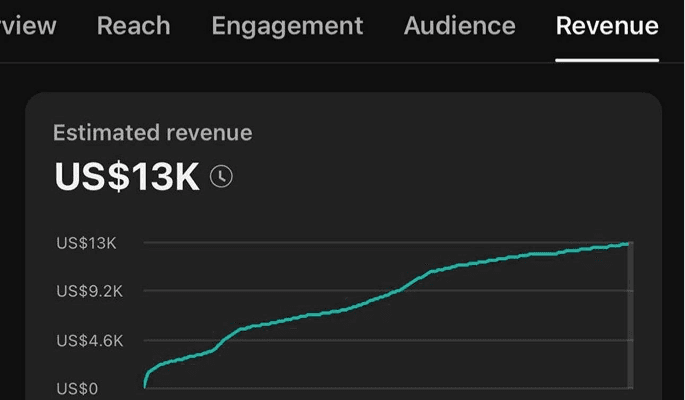Select the large US$13K revenue total
Viewport: 685px width, 400px height.
click(127, 176)
